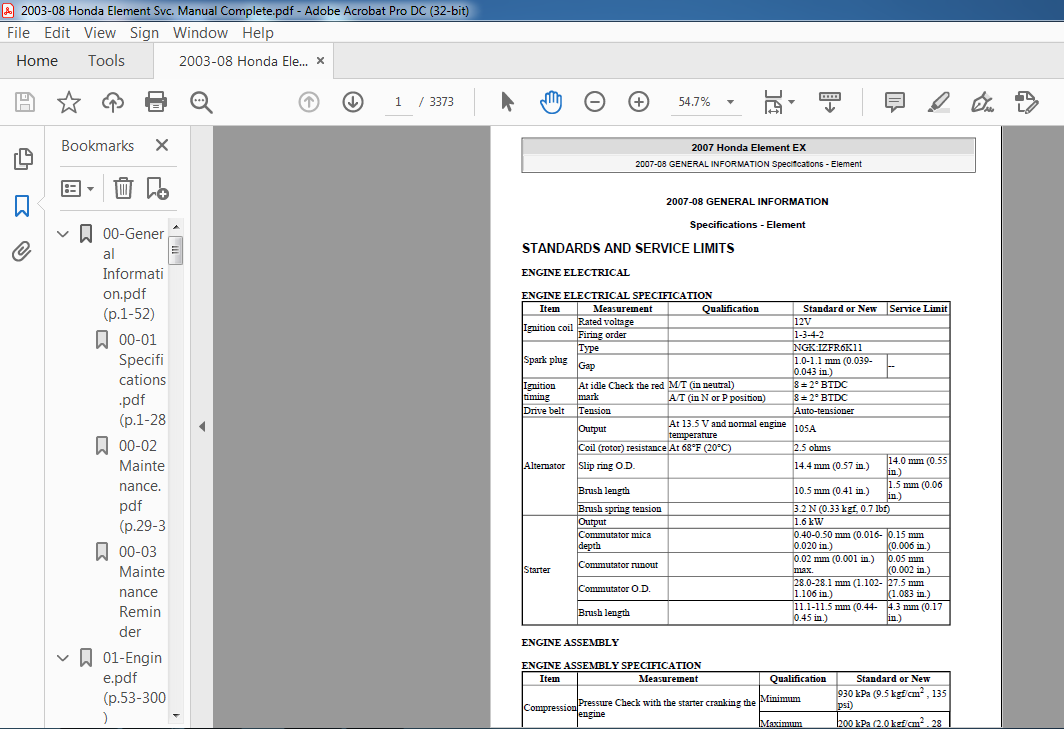Click the ENGINE ASSEMBLY heading text

[570, 643]
